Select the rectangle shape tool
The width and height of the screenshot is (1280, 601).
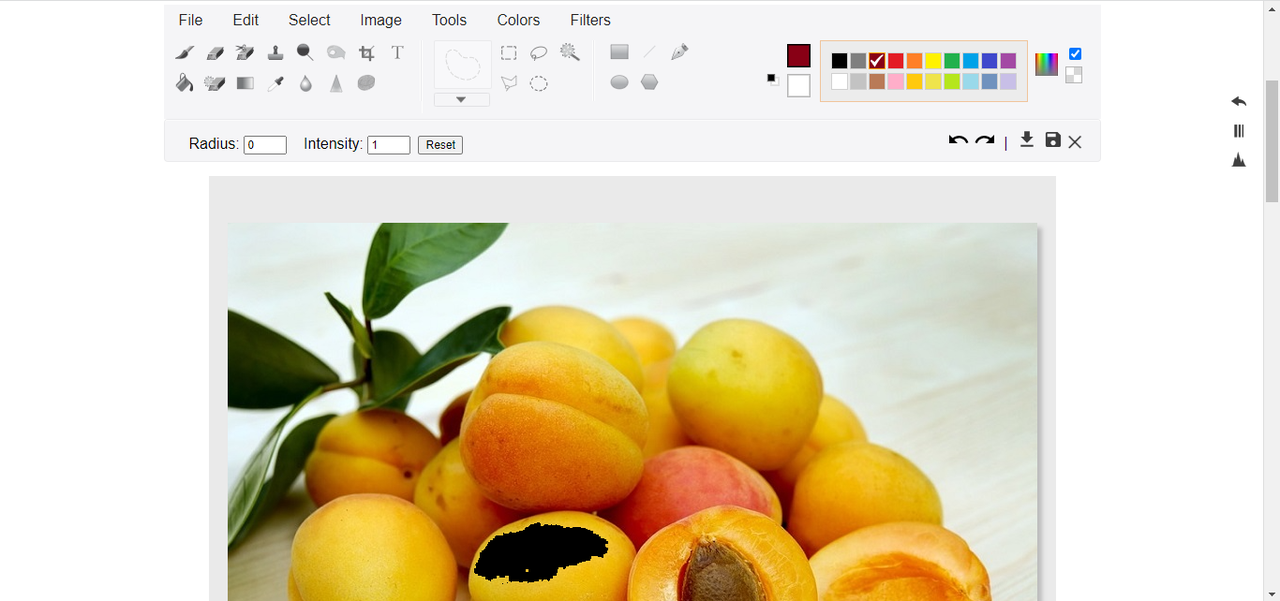pyautogui.click(x=619, y=52)
